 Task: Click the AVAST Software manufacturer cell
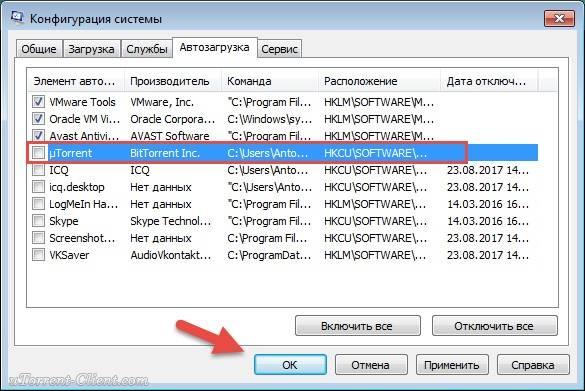pyautogui.click(x=170, y=136)
